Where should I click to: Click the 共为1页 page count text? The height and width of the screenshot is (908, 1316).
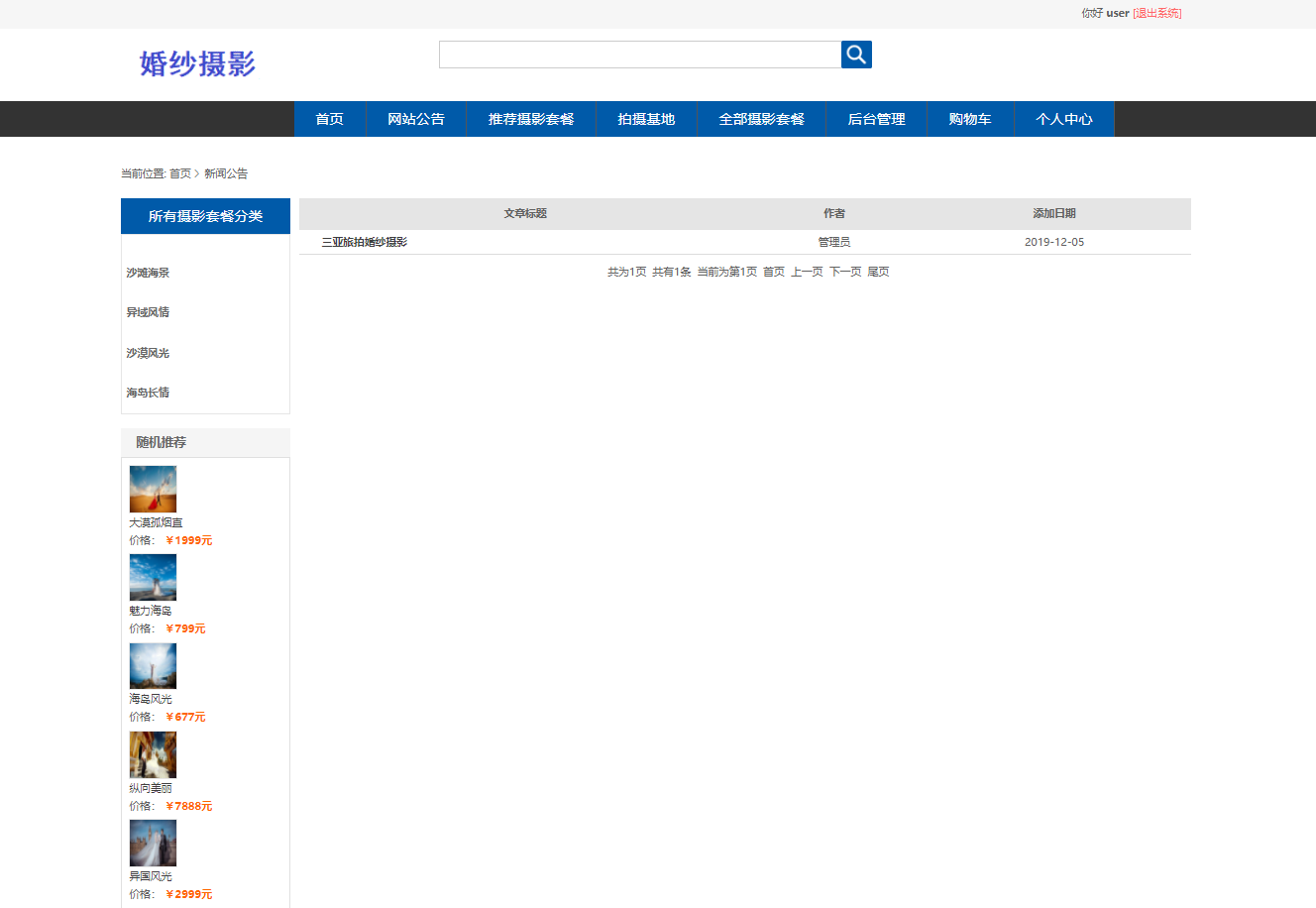(627, 272)
